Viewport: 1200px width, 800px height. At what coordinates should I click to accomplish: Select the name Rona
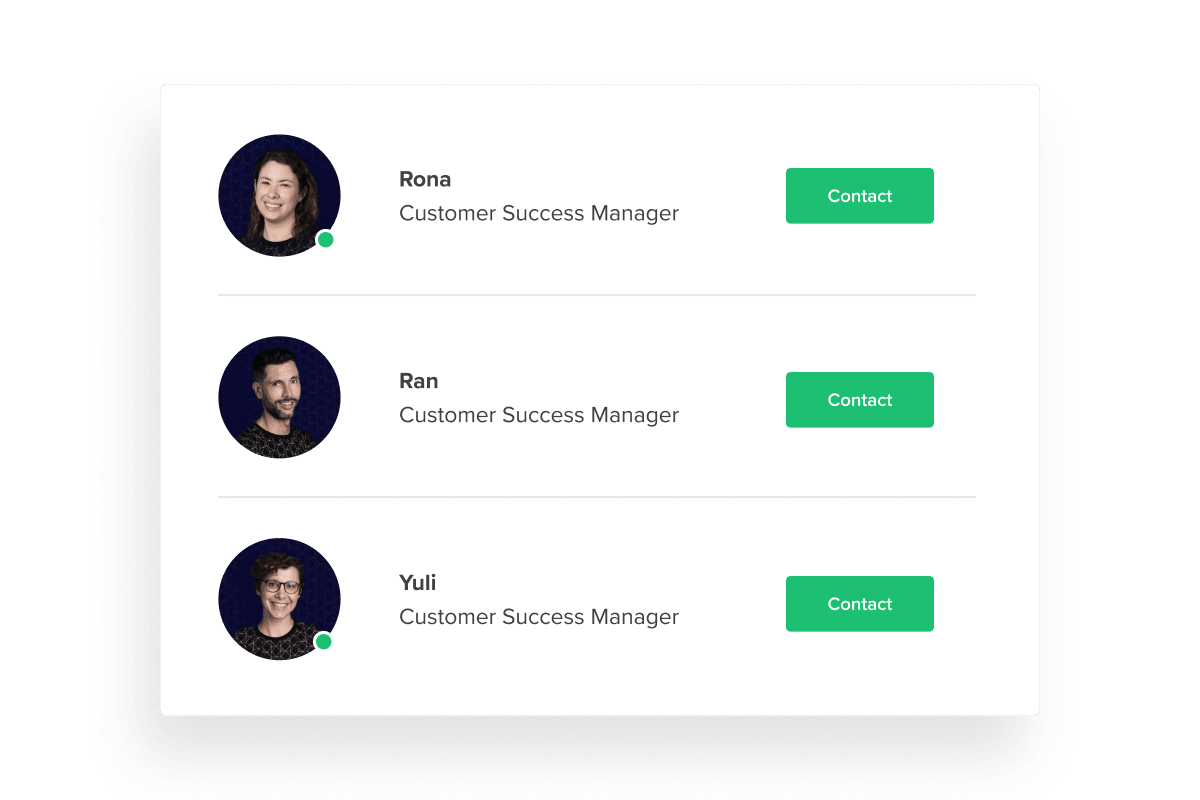[425, 179]
